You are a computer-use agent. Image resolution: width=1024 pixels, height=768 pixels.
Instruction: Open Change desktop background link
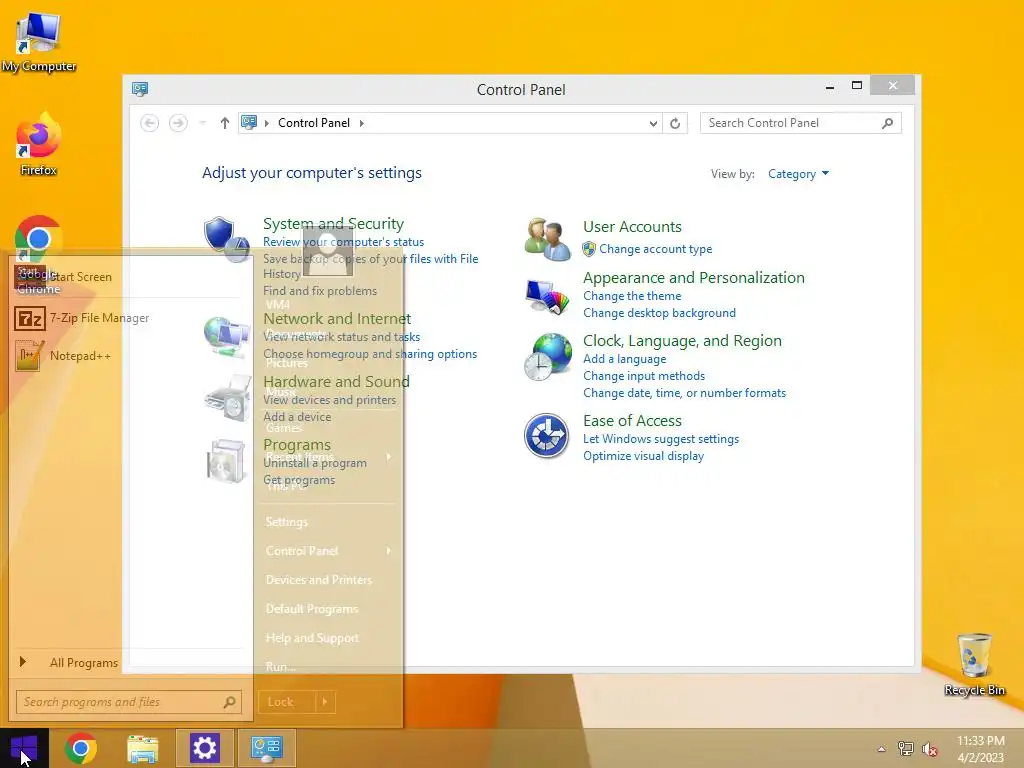(659, 313)
